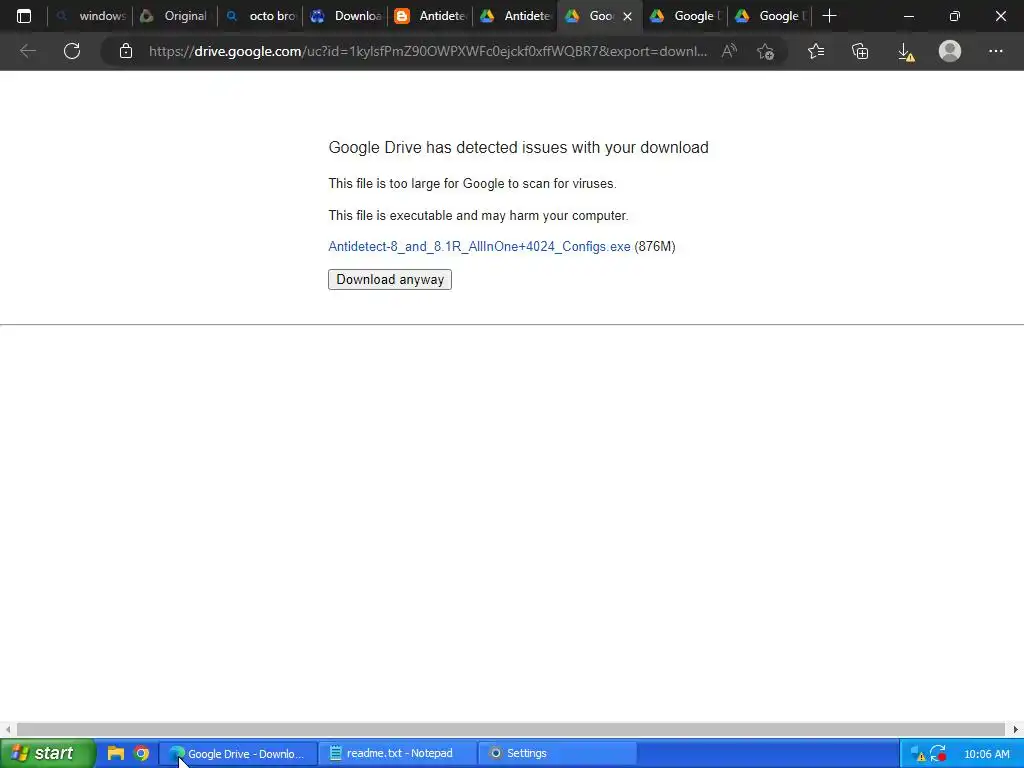Go back with the back arrow
The width and height of the screenshot is (1024, 768).
tap(27, 51)
